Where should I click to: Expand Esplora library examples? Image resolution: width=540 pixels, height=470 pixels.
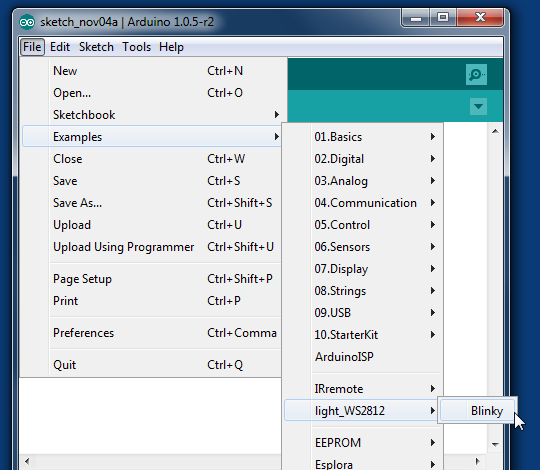point(363,463)
